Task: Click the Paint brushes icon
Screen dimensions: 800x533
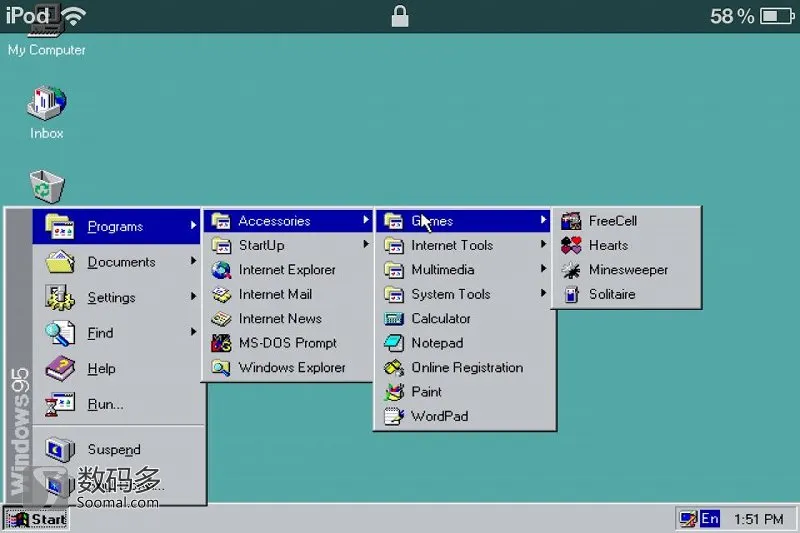Action: pyautogui.click(x=394, y=392)
